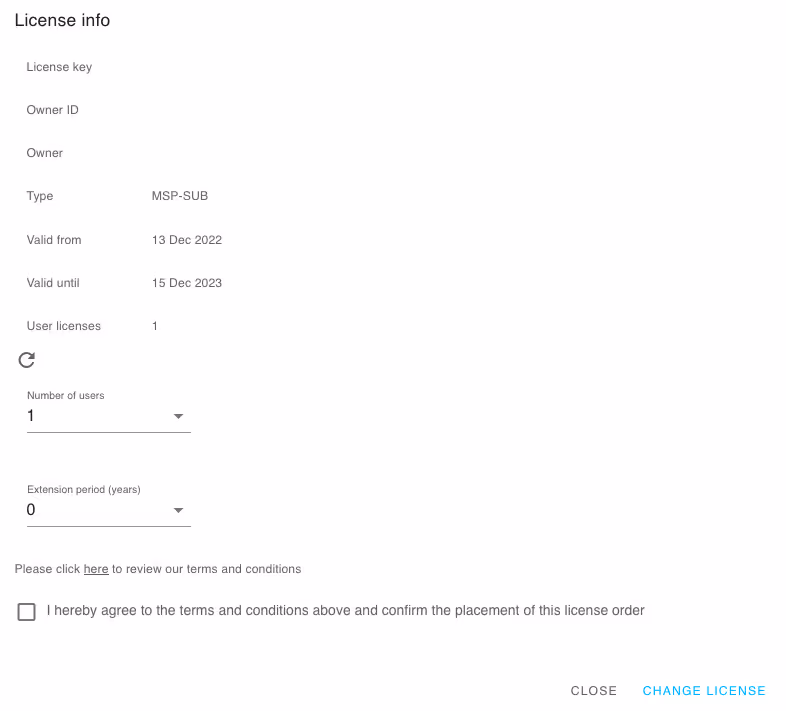Click the 'I hereby agree' label text

coord(345,610)
